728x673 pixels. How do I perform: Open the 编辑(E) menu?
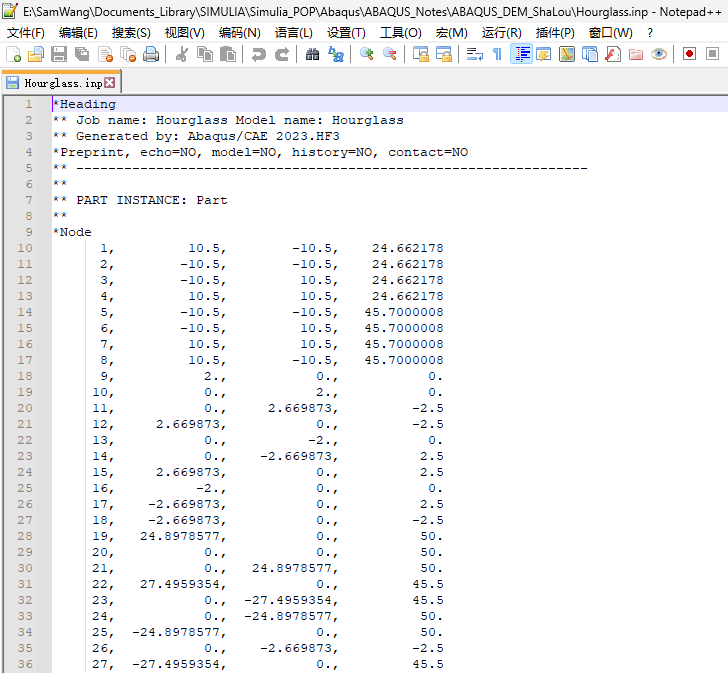click(x=78, y=33)
